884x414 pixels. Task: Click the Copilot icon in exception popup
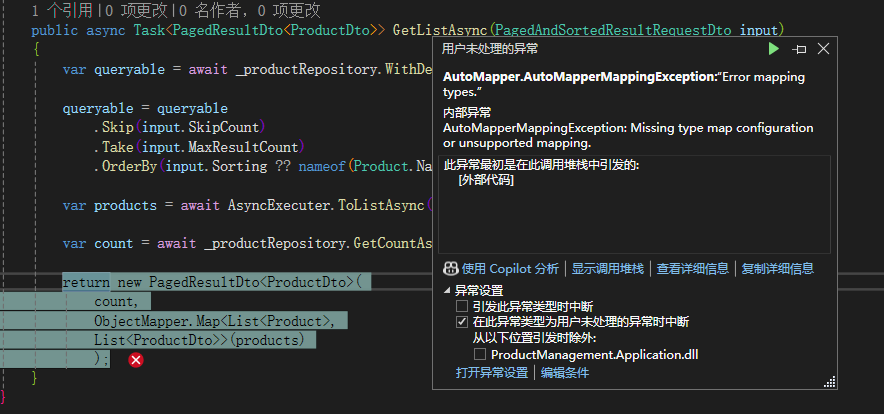450,268
